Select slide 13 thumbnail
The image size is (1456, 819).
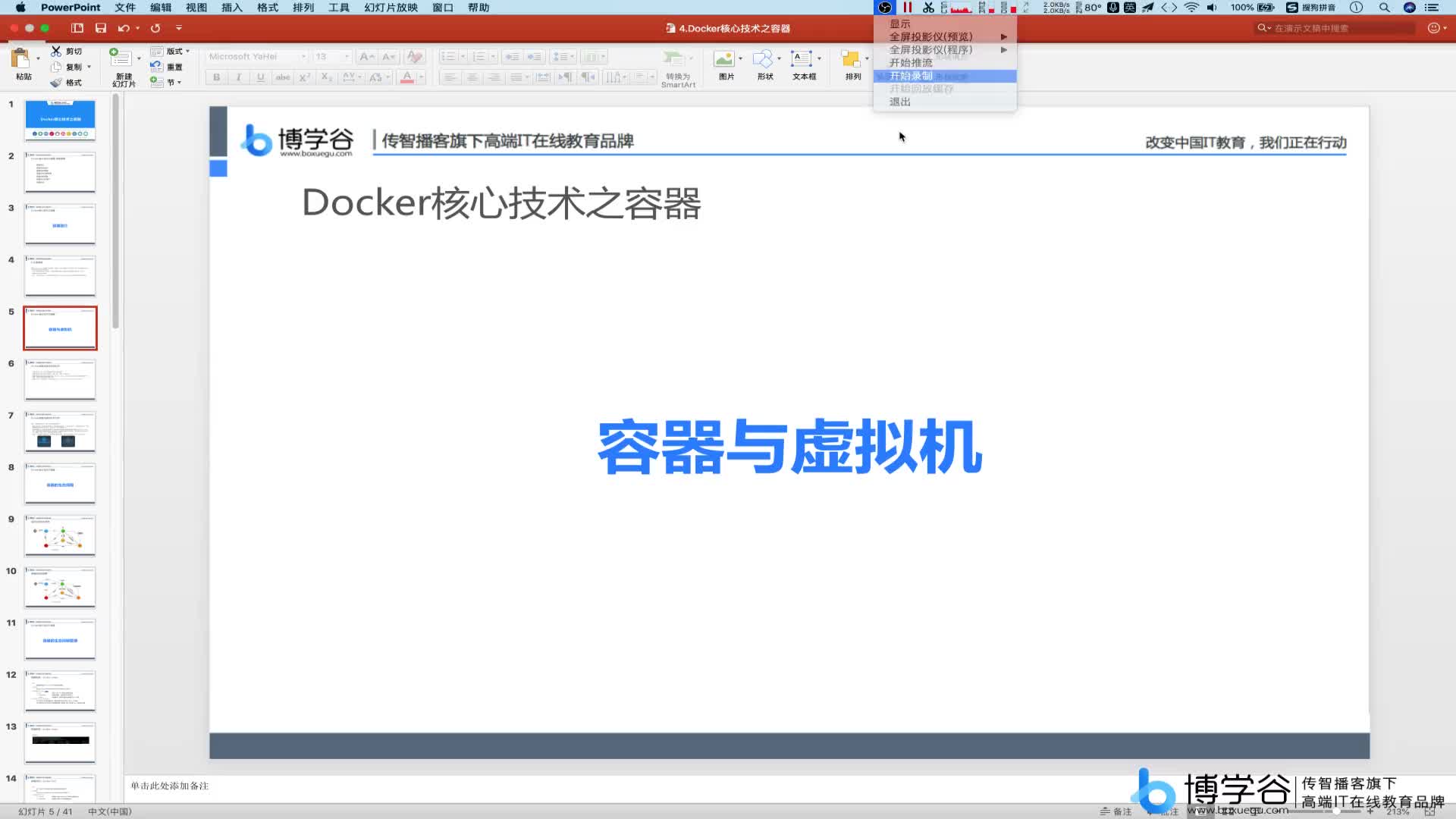pyautogui.click(x=61, y=742)
